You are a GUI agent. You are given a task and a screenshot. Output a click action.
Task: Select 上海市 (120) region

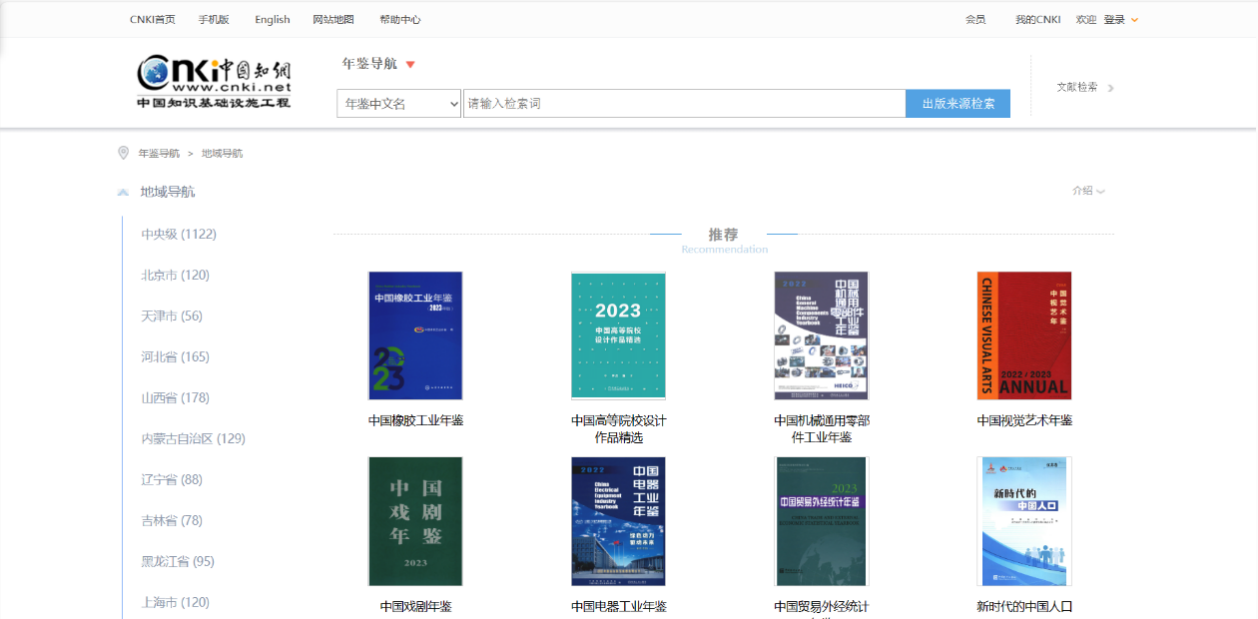[x=175, y=603]
